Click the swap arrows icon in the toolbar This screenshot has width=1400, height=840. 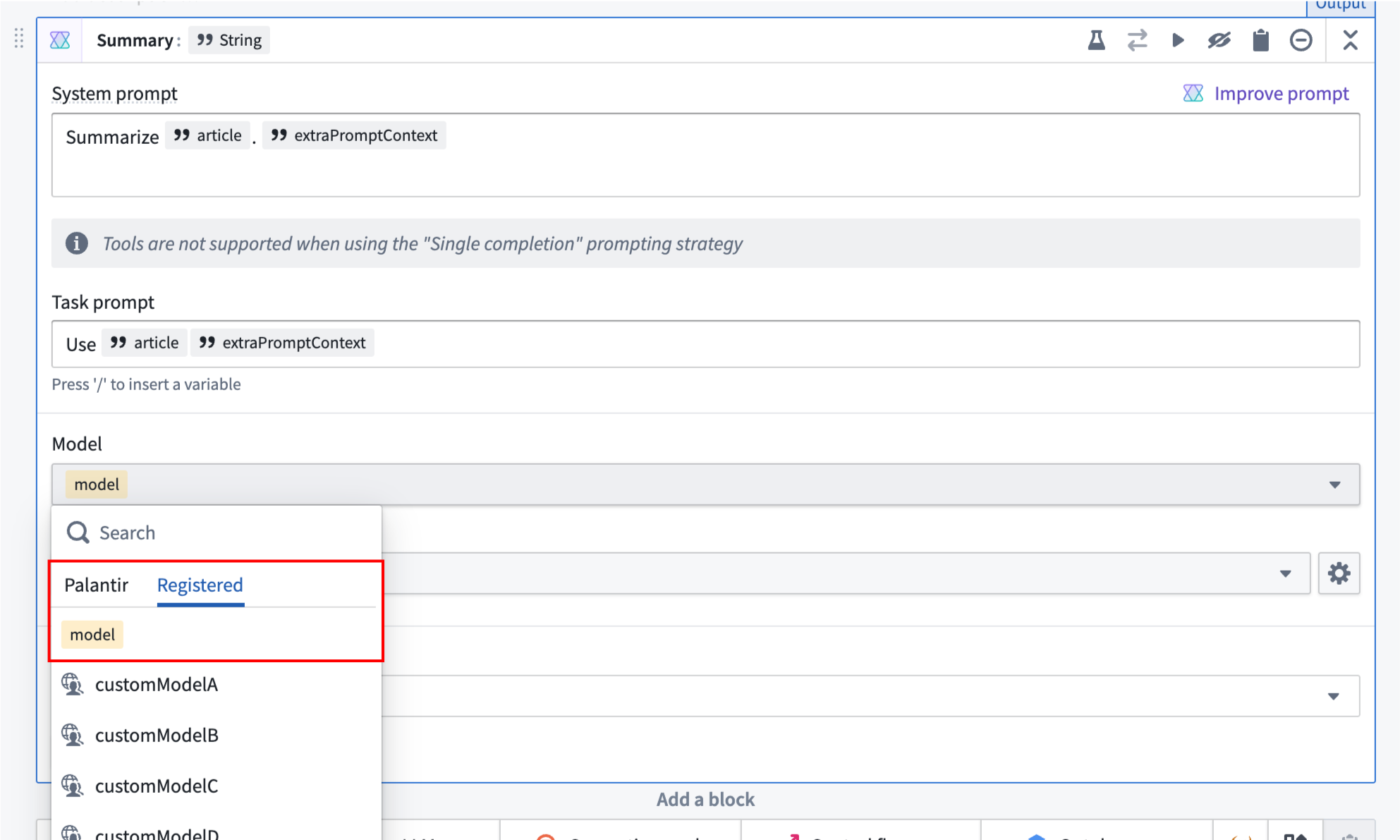[1137, 40]
